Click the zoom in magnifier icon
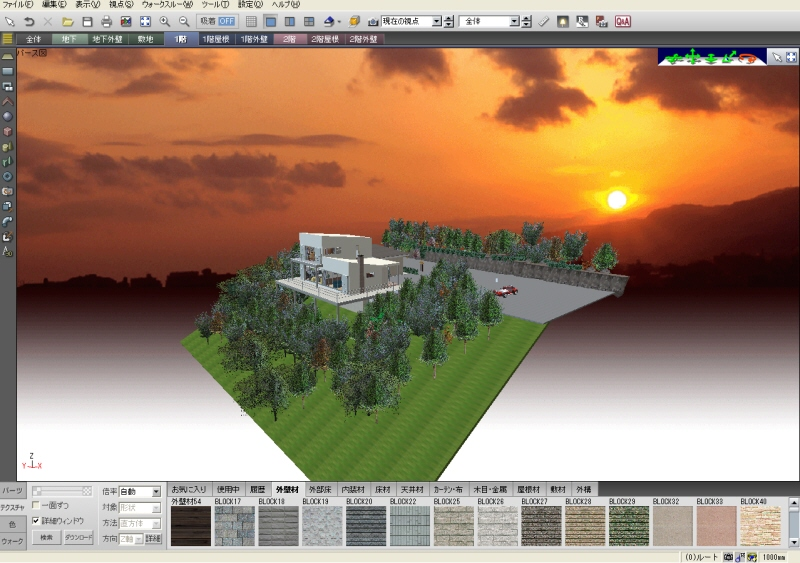The height and width of the screenshot is (563, 800). (165, 21)
